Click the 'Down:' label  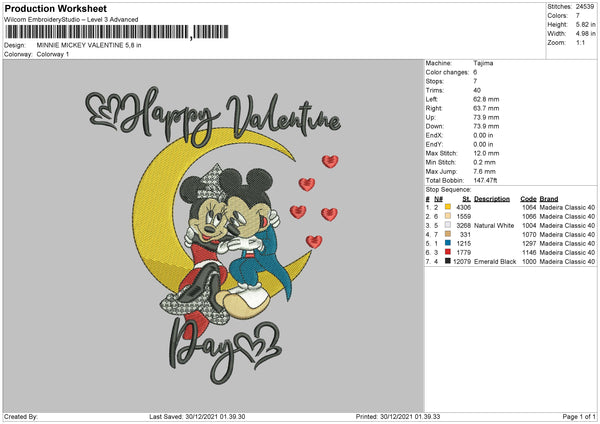pos(434,126)
